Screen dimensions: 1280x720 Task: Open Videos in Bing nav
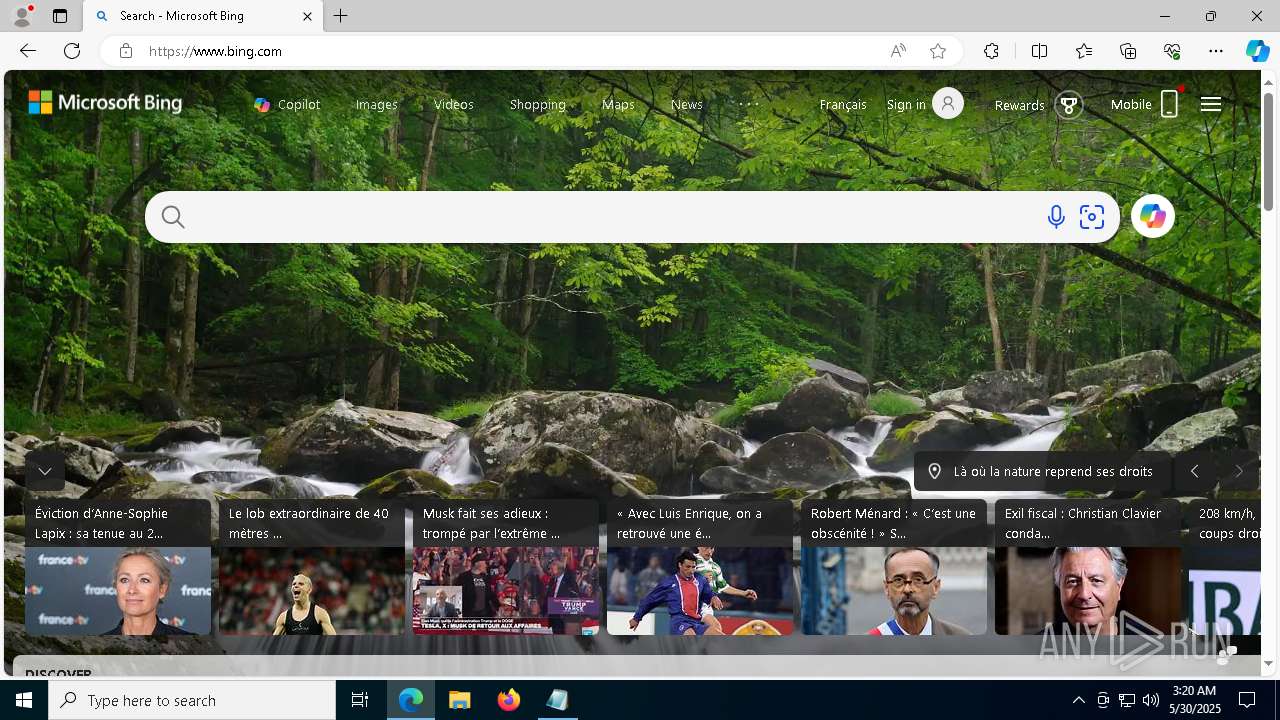pos(454,104)
